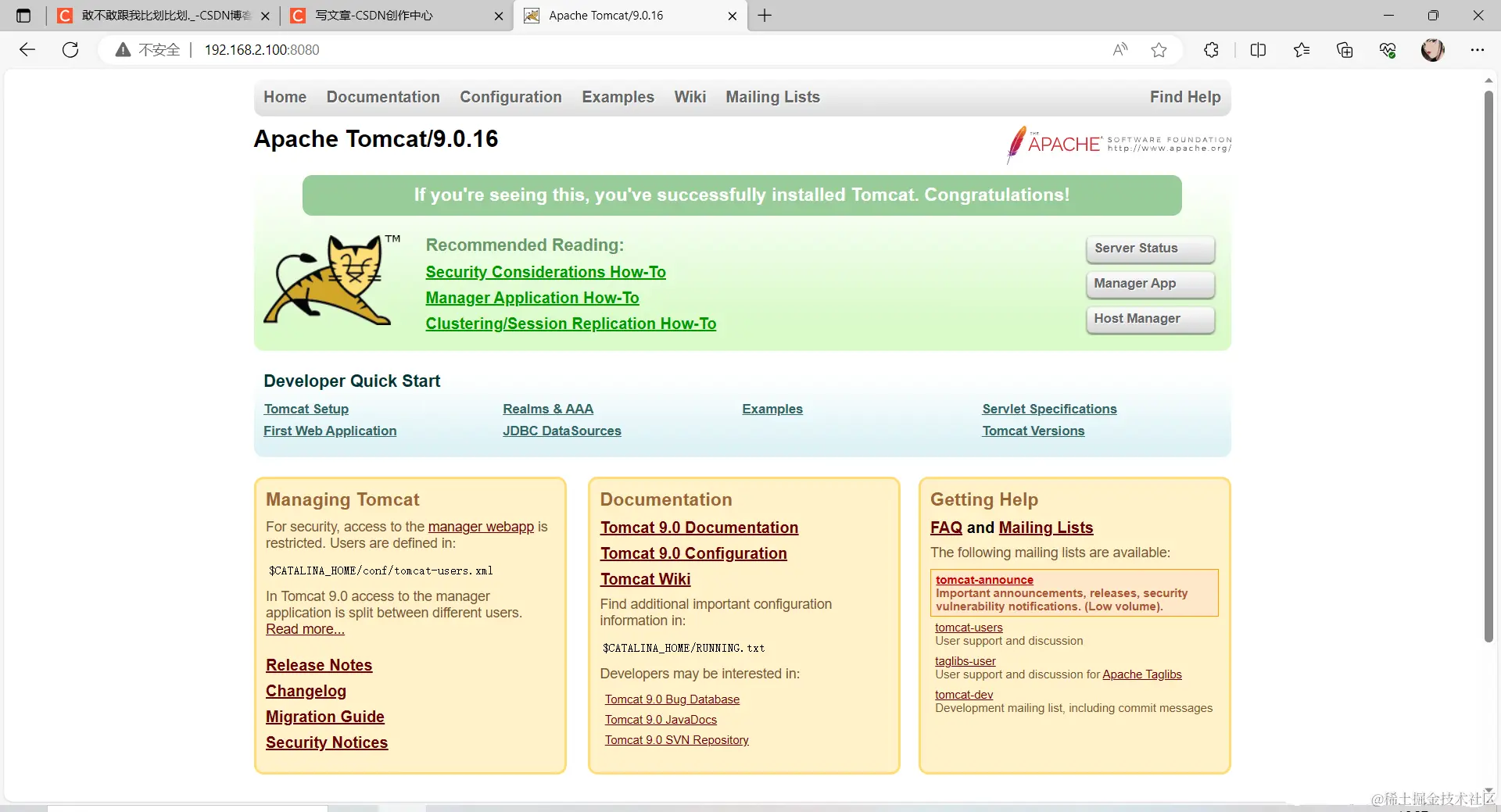The height and width of the screenshot is (812, 1501).
Task: Open the Examples quick start link
Action: click(772, 409)
